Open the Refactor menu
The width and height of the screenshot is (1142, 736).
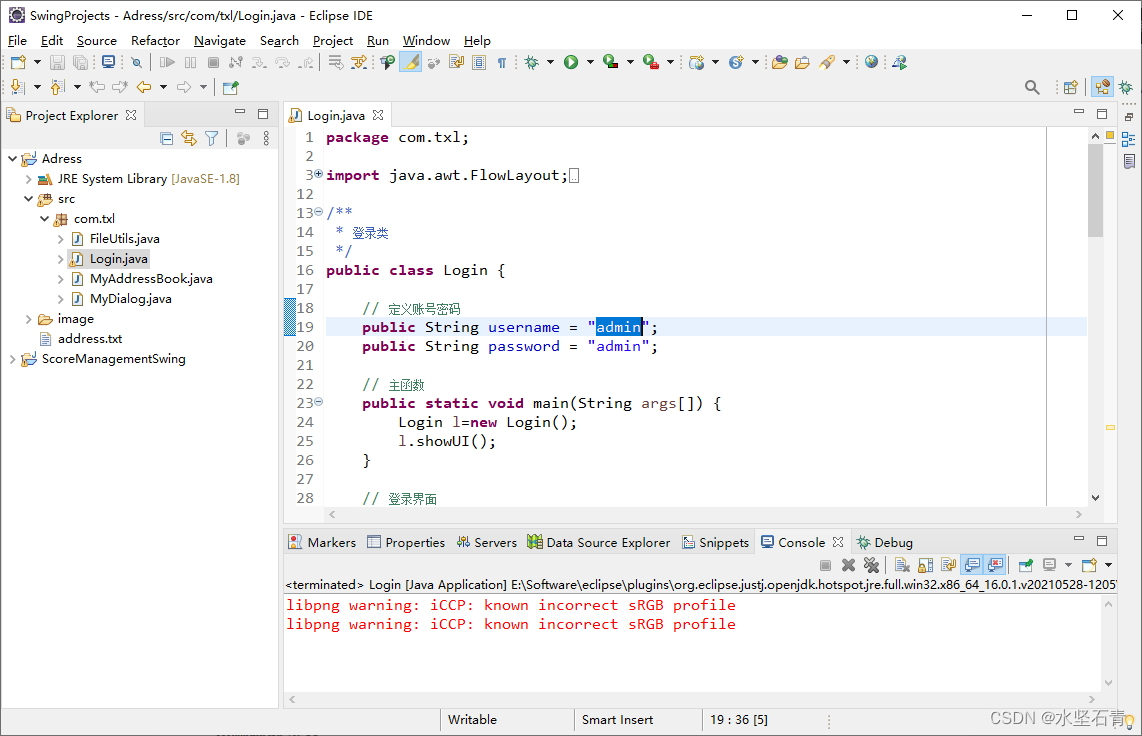(155, 40)
